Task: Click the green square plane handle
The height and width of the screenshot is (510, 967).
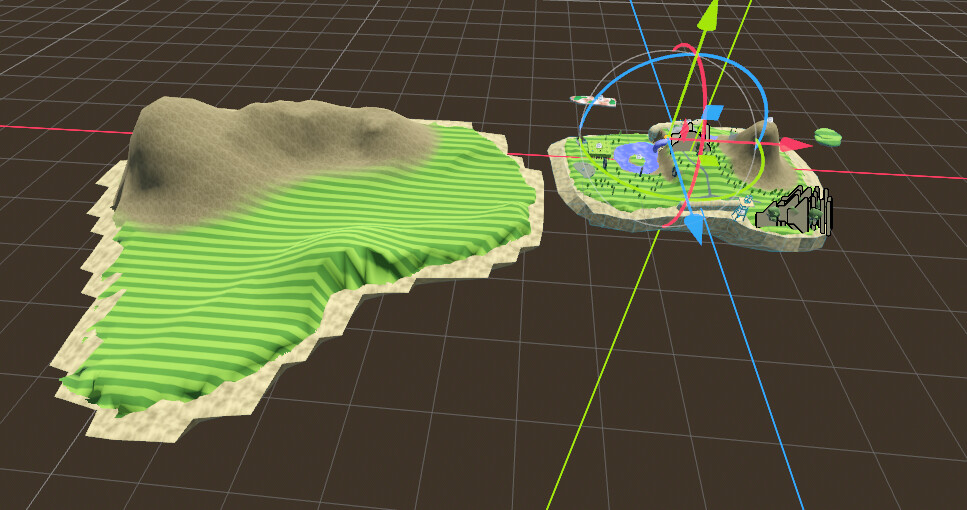Action: (708, 160)
